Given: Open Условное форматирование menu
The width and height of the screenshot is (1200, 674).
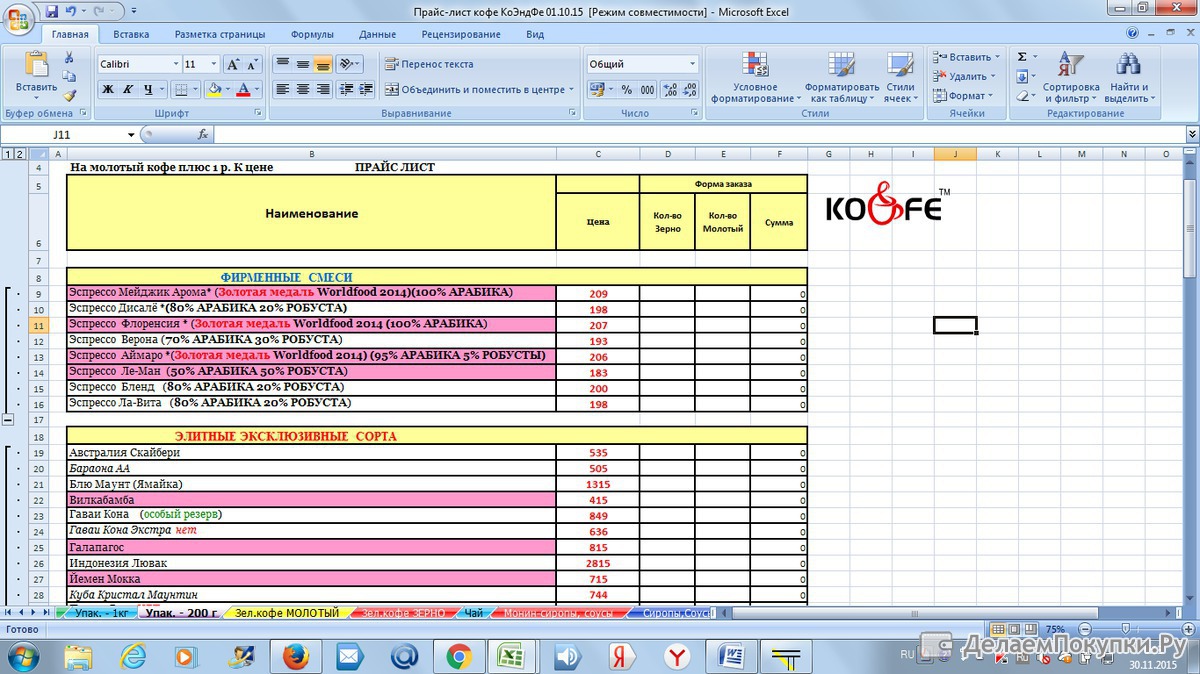Looking at the screenshot, I should point(755,78).
